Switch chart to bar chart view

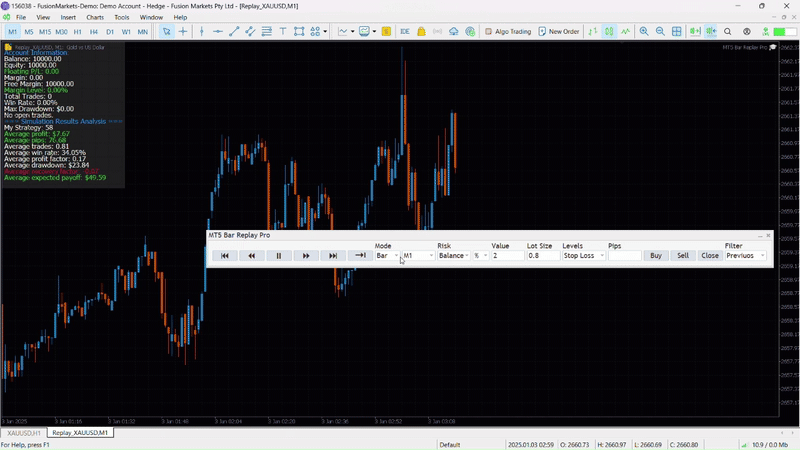593,32
